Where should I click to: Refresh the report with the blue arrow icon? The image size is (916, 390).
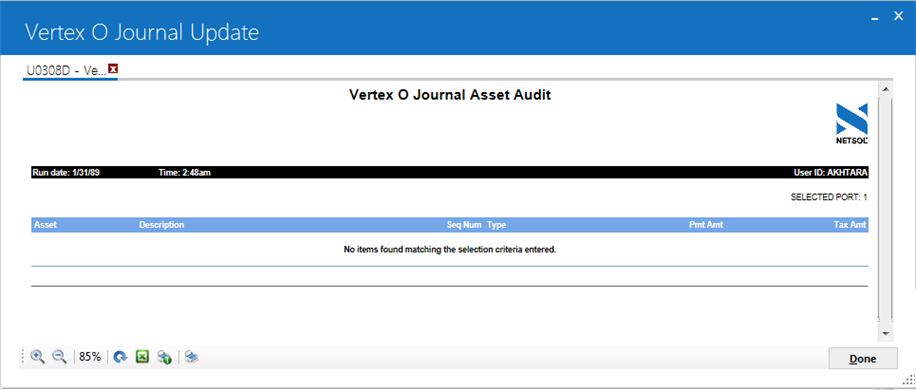tap(120, 357)
